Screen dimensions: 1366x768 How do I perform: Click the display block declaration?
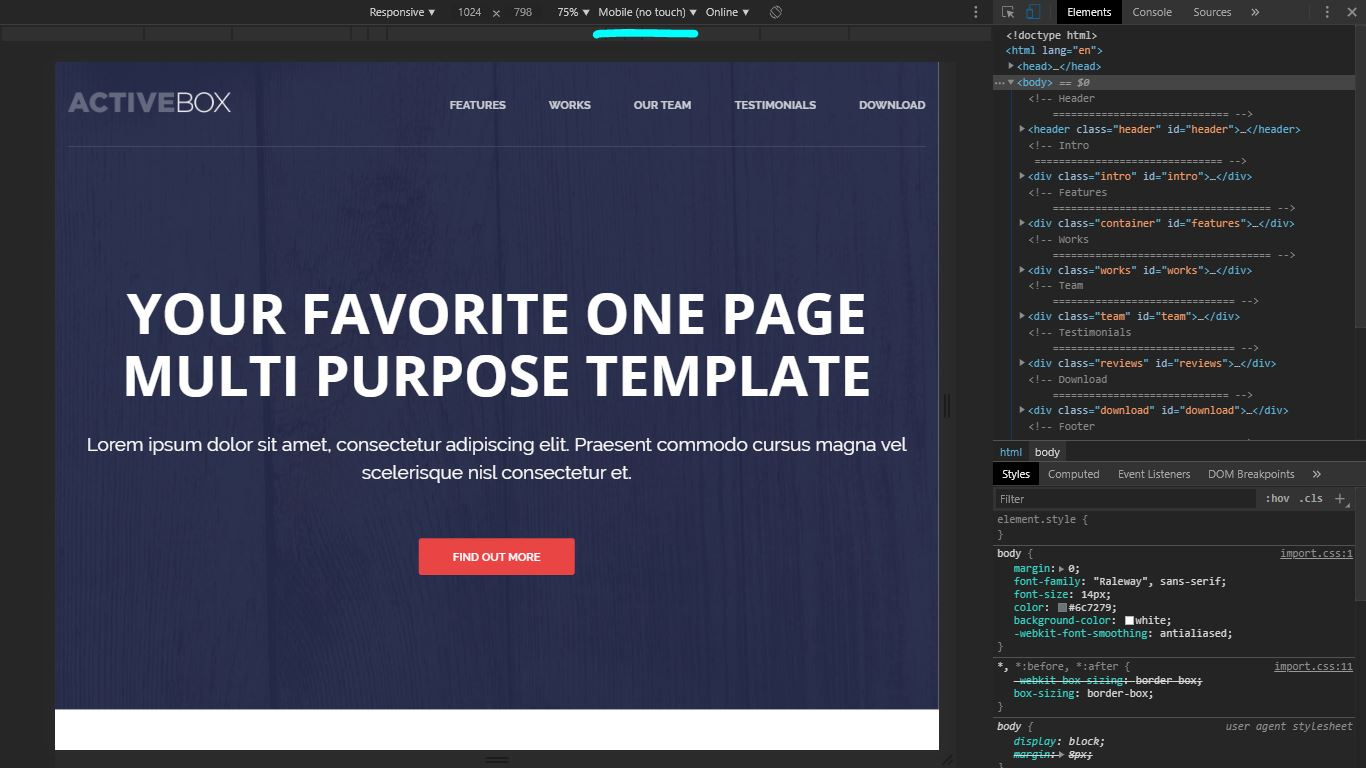coord(1058,741)
